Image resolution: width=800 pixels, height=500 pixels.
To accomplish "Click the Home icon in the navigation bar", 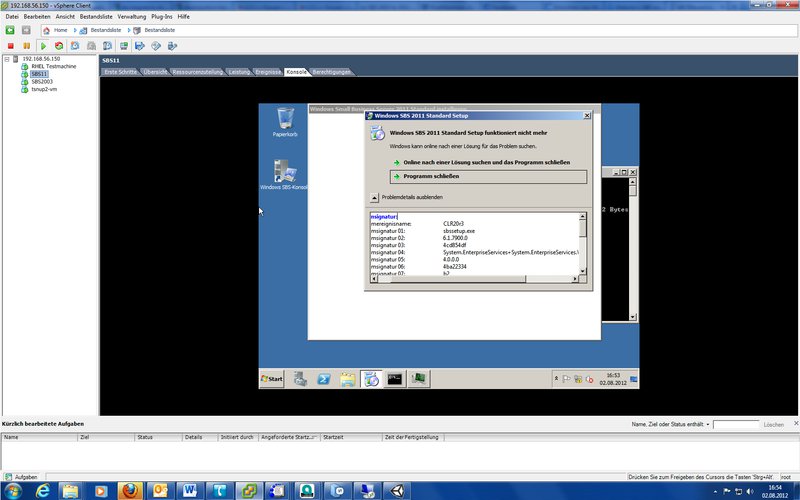I will coord(46,30).
